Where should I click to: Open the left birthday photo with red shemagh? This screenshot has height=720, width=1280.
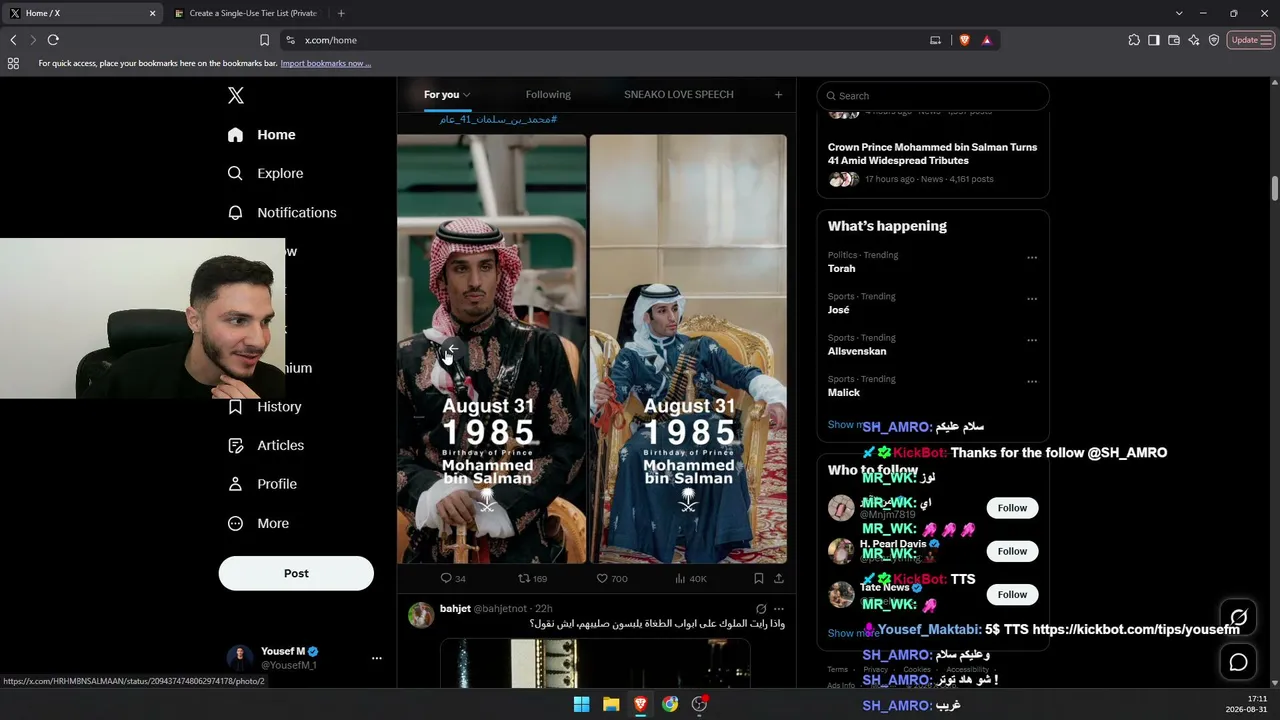[x=492, y=349]
